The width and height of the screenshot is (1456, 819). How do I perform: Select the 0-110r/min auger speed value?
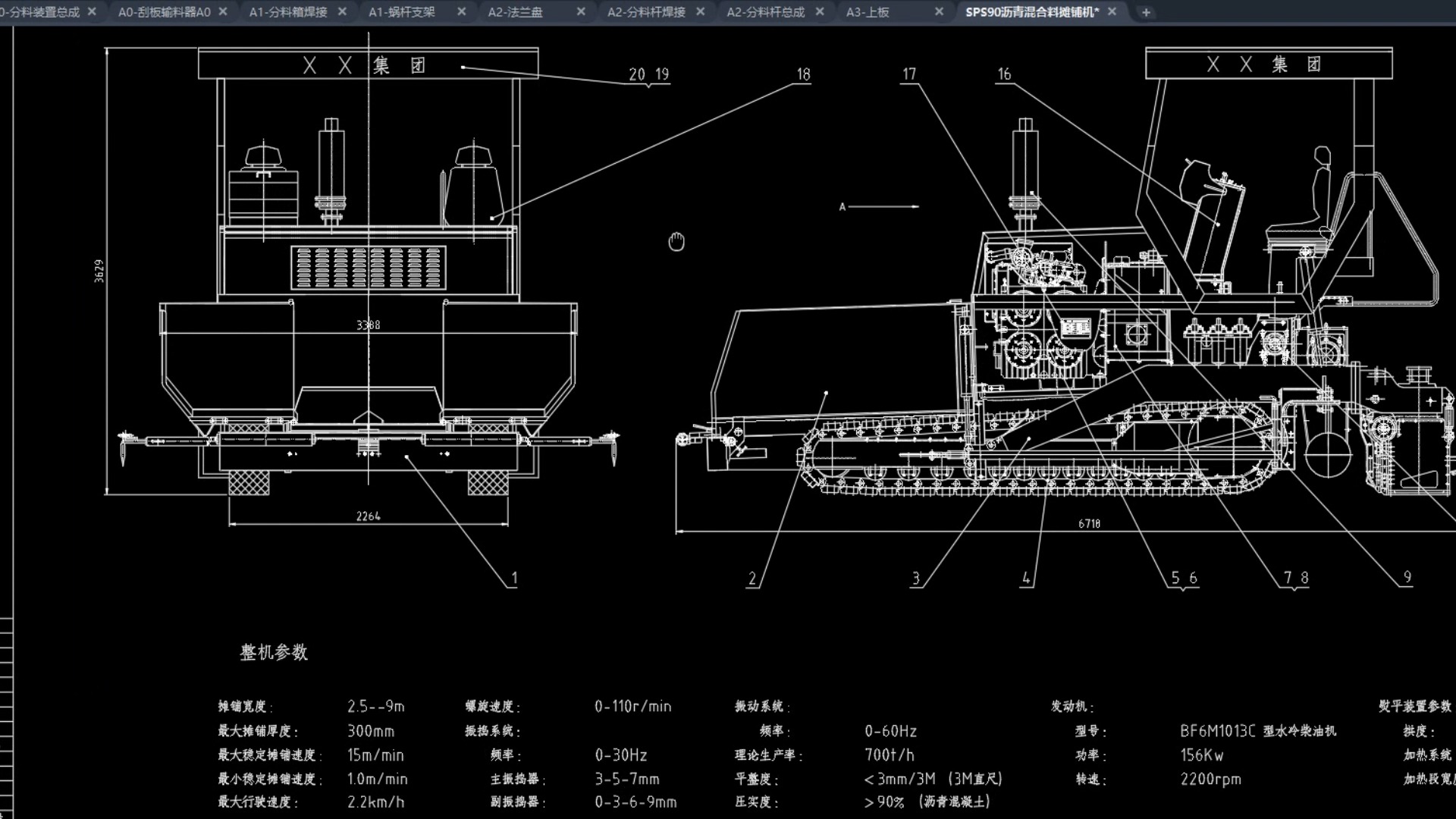(x=633, y=707)
